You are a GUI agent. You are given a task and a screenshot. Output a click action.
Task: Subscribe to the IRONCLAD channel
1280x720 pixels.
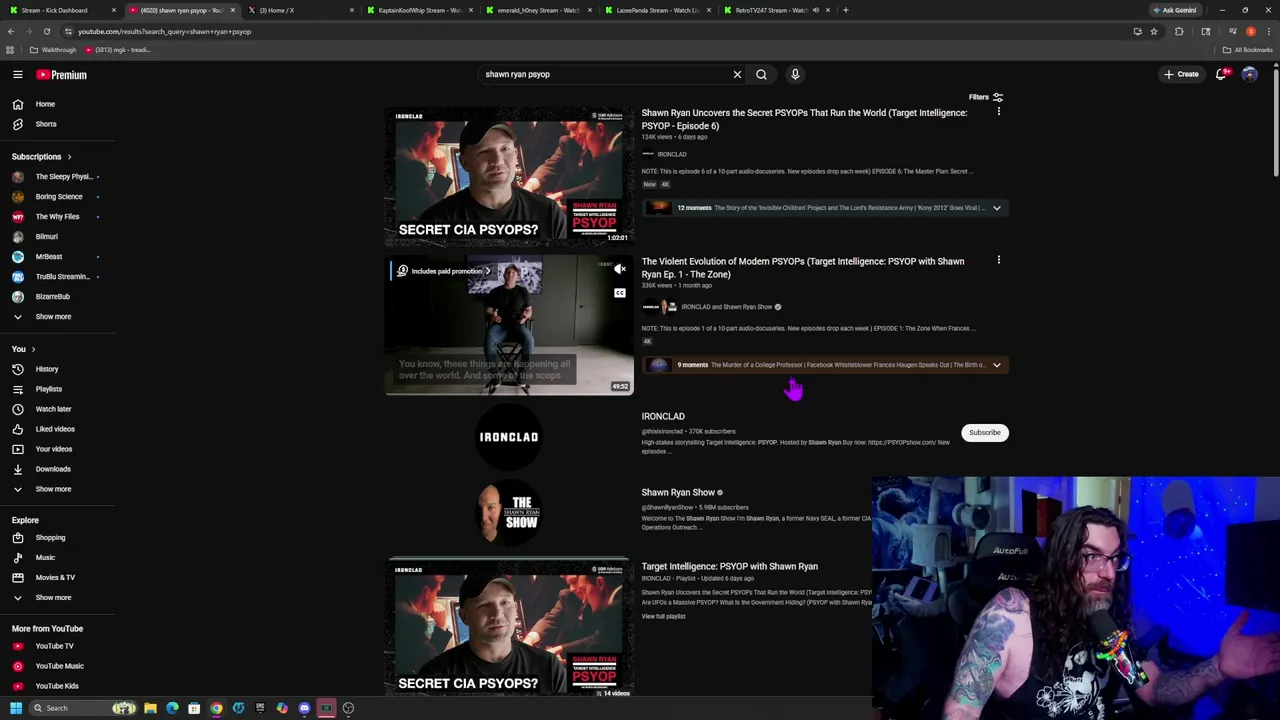tap(984, 433)
